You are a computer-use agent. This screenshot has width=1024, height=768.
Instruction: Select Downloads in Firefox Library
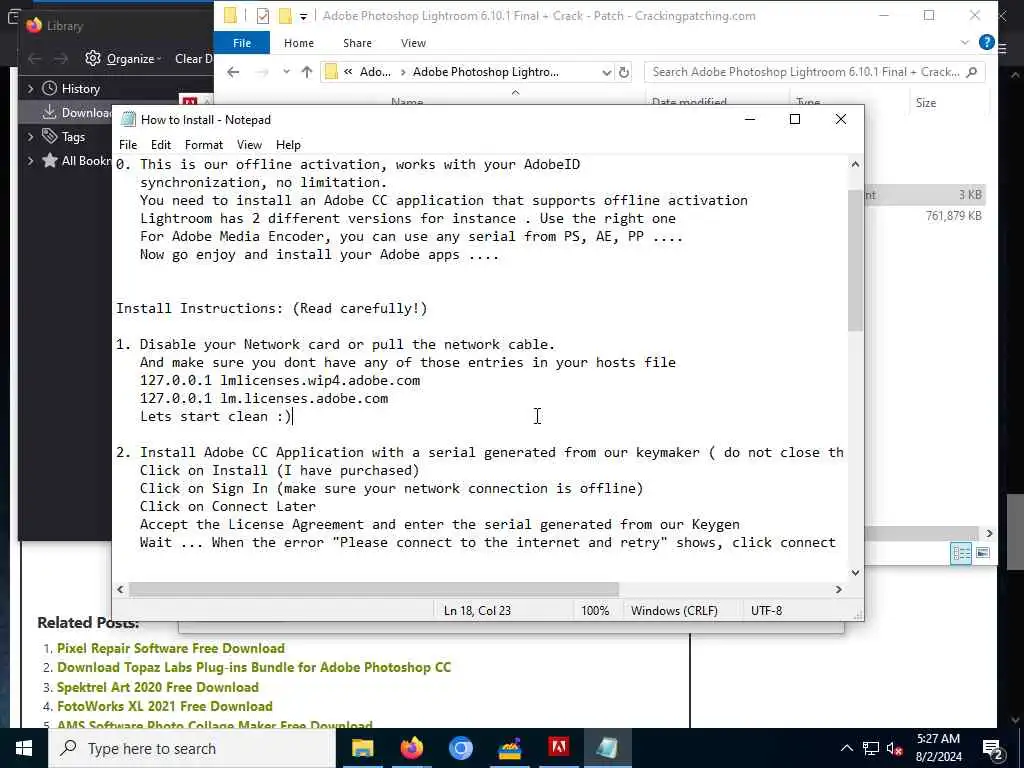[77, 113]
